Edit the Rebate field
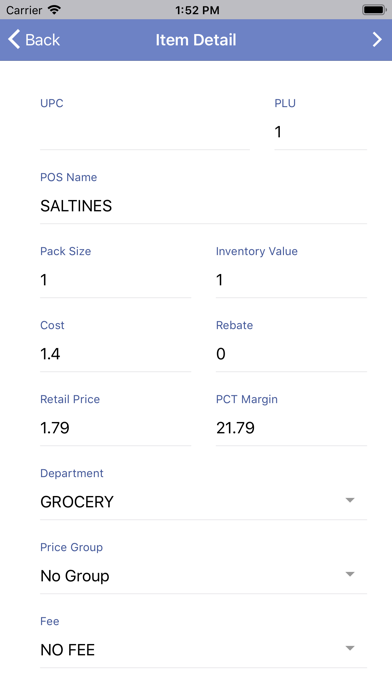 (x=291, y=354)
